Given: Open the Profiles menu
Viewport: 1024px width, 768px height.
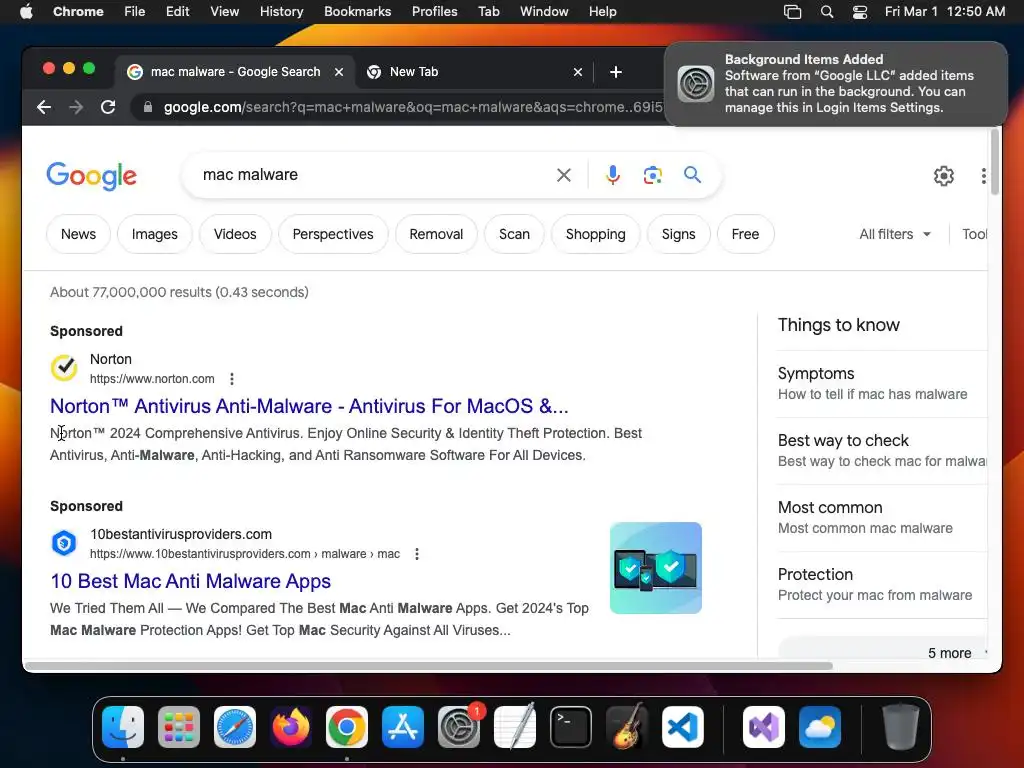Looking at the screenshot, I should click(x=434, y=12).
